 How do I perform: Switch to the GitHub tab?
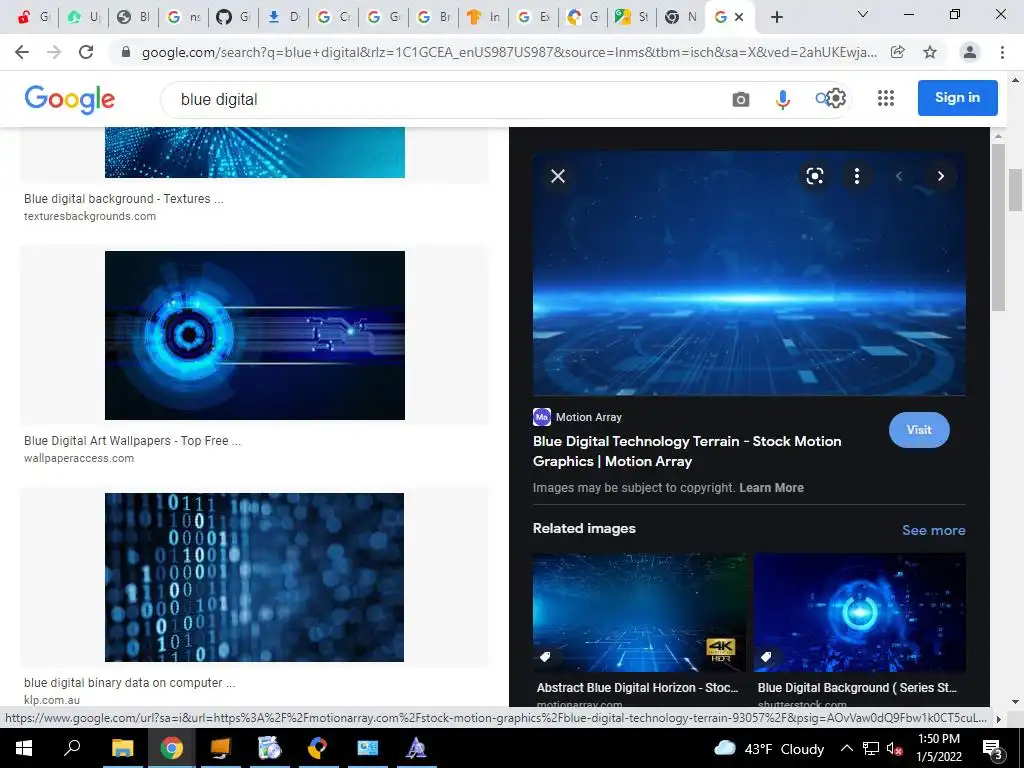click(x=234, y=17)
